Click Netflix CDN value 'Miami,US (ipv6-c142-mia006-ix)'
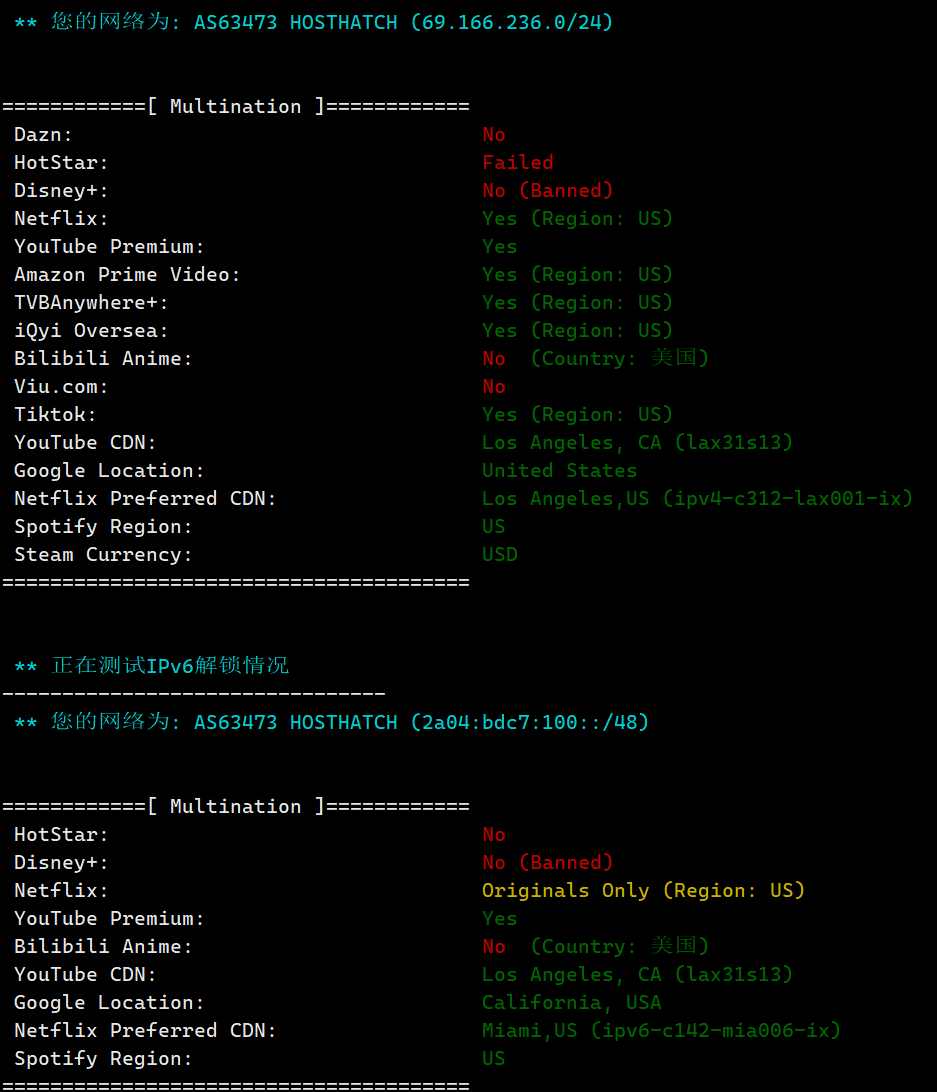This screenshot has height=1092, width=937. [x=661, y=1030]
